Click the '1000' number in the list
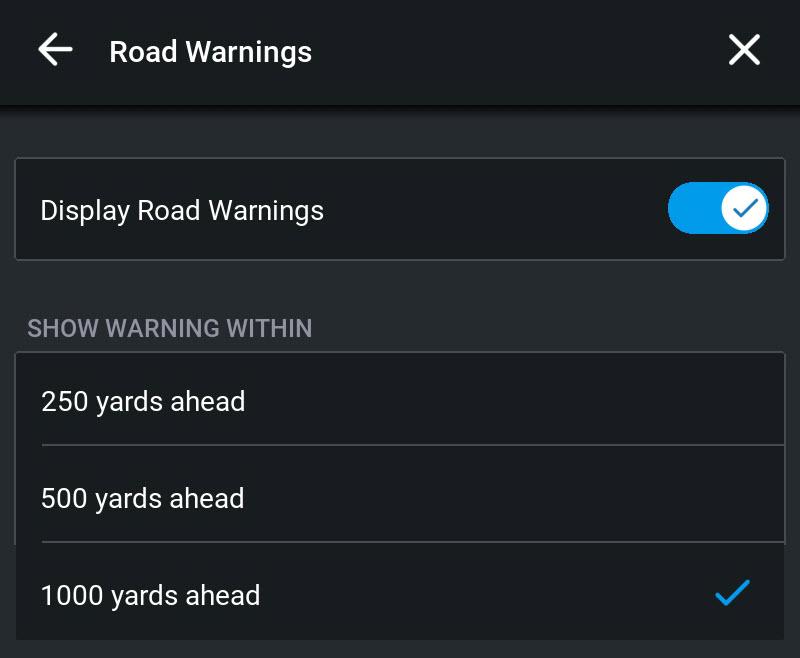 [x=71, y=595]
